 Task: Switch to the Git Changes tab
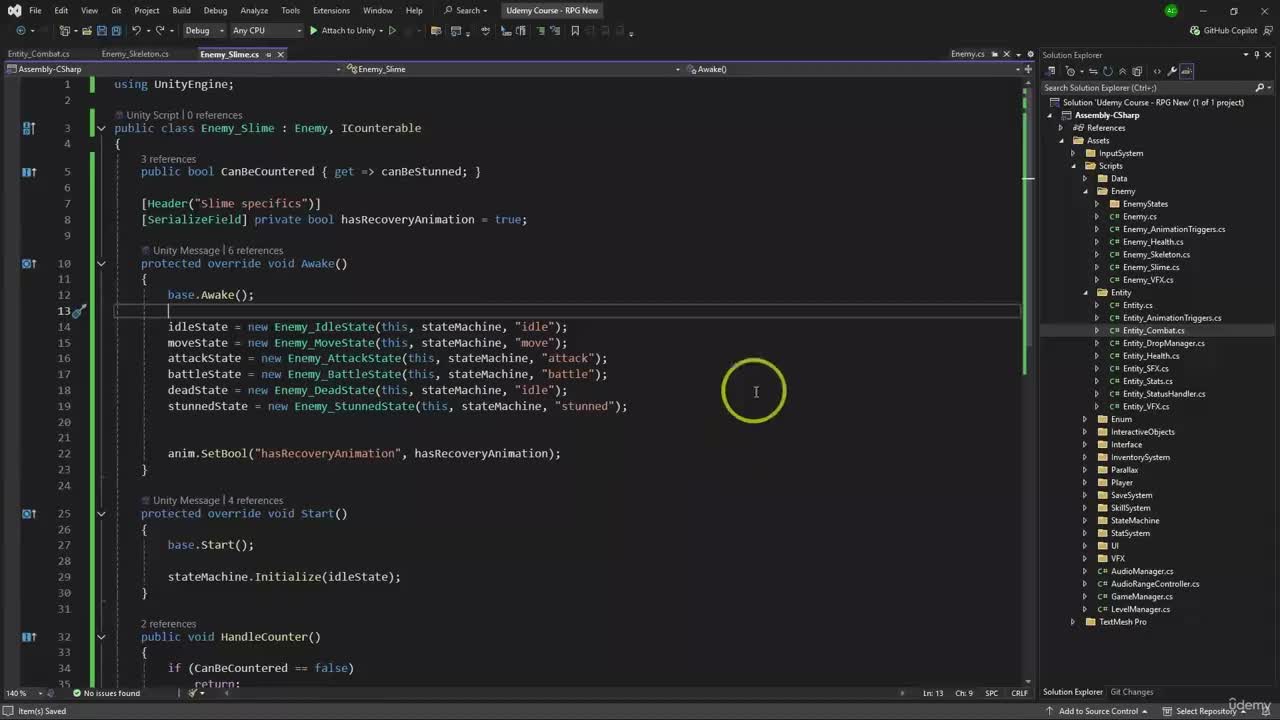(x=1132, y=692)
